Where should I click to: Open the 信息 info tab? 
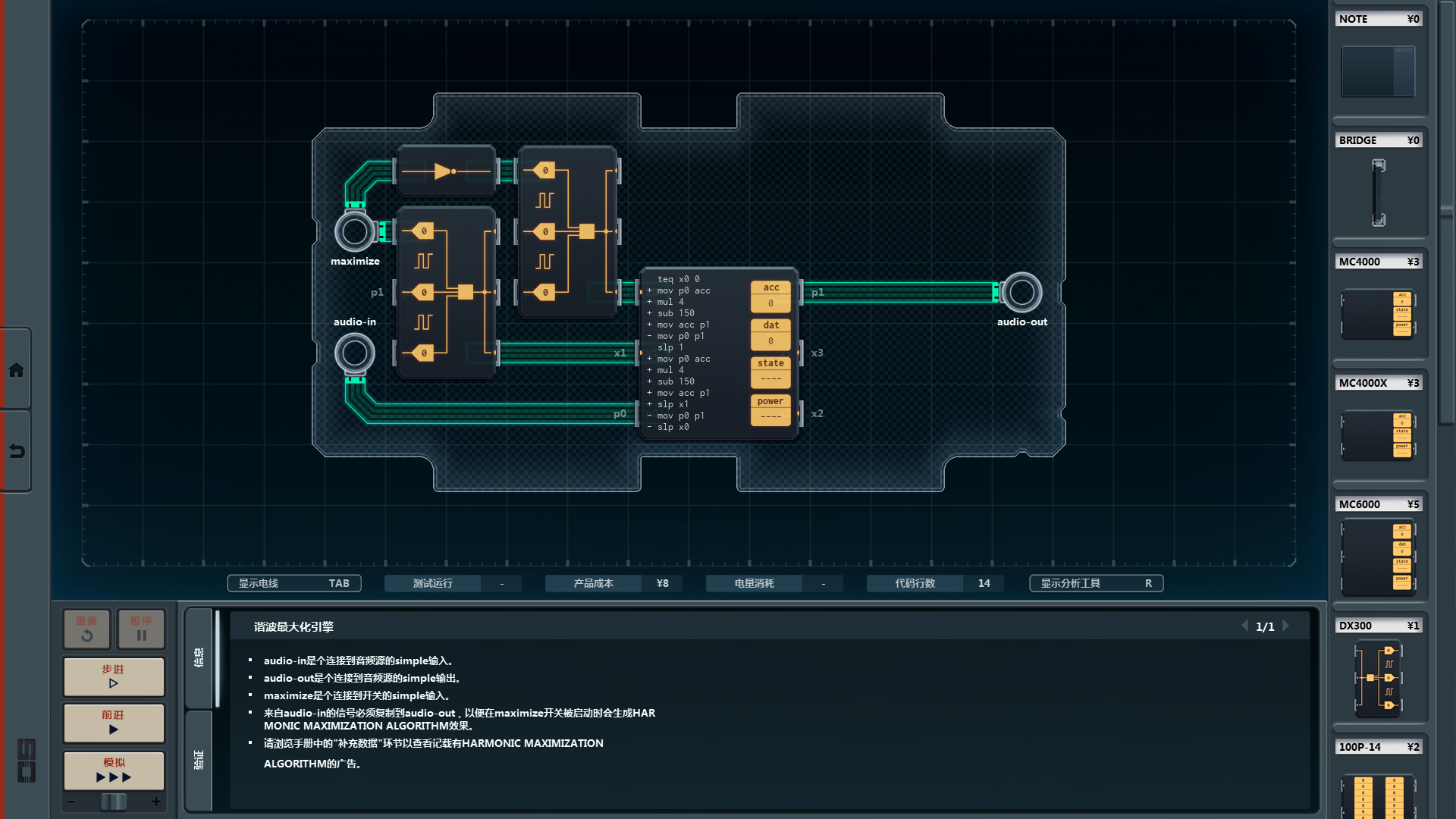pos(199,657)
